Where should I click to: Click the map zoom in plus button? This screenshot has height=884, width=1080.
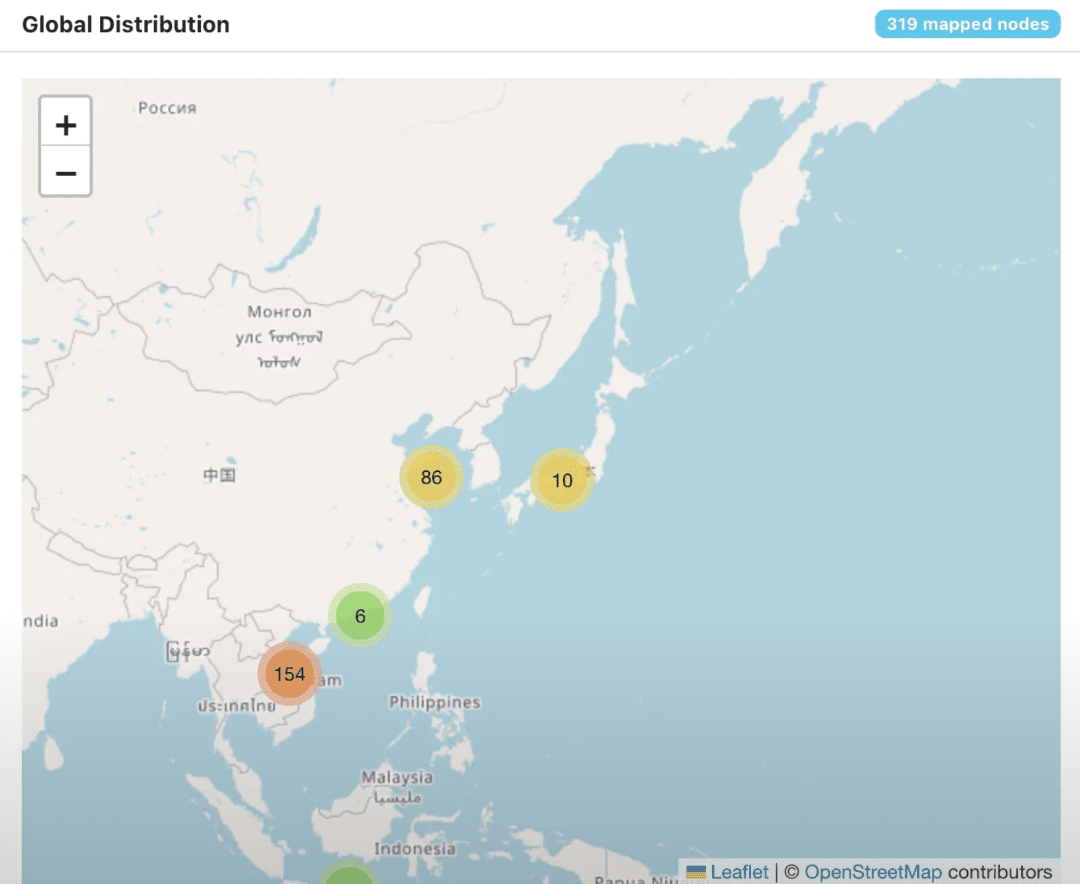pos(65,125)
